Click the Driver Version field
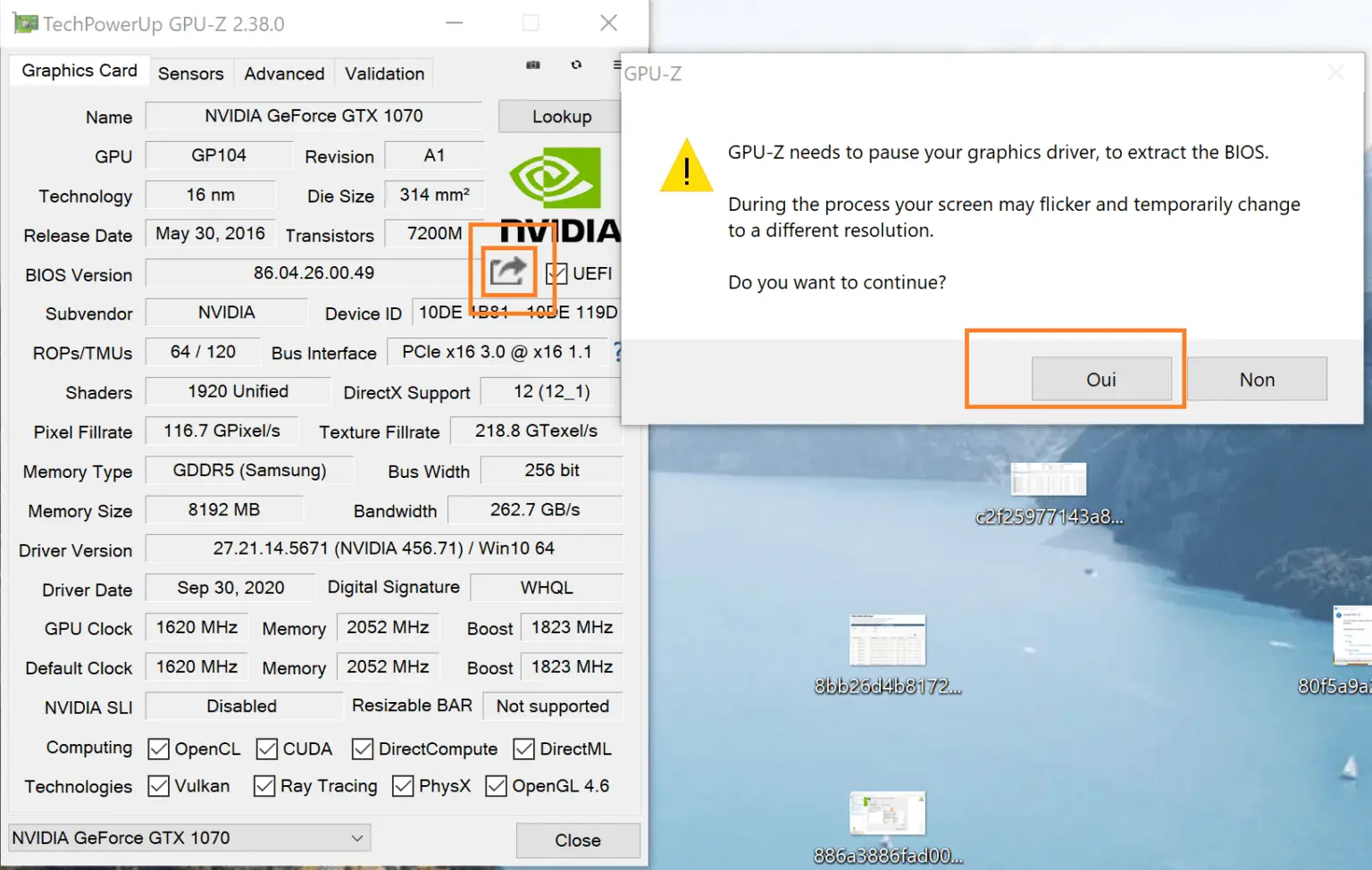 383,548
